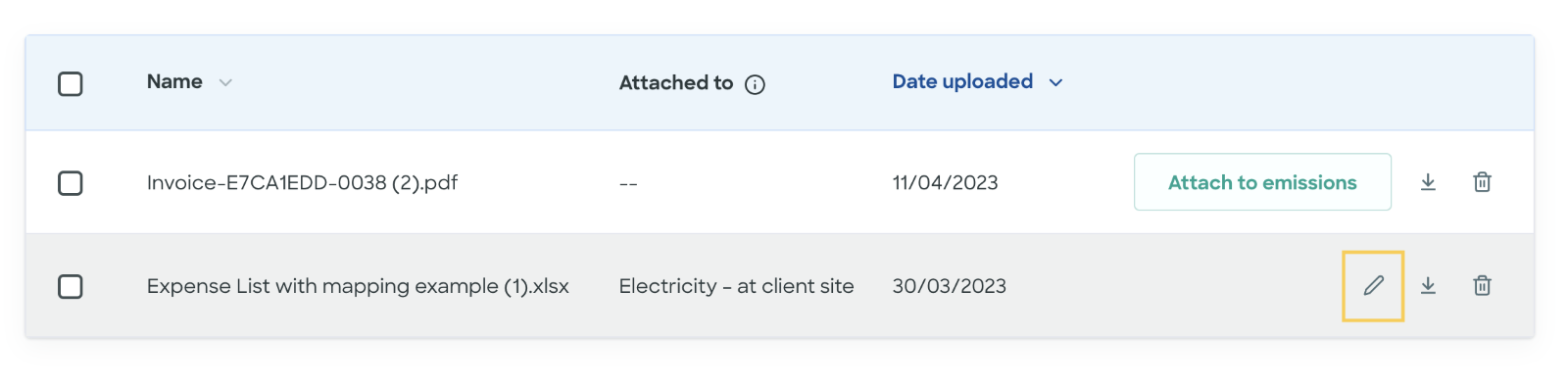Open Expense List with mapping example file
The width and height of the screenshot is (1568, 386).
[x=358, y=286]
